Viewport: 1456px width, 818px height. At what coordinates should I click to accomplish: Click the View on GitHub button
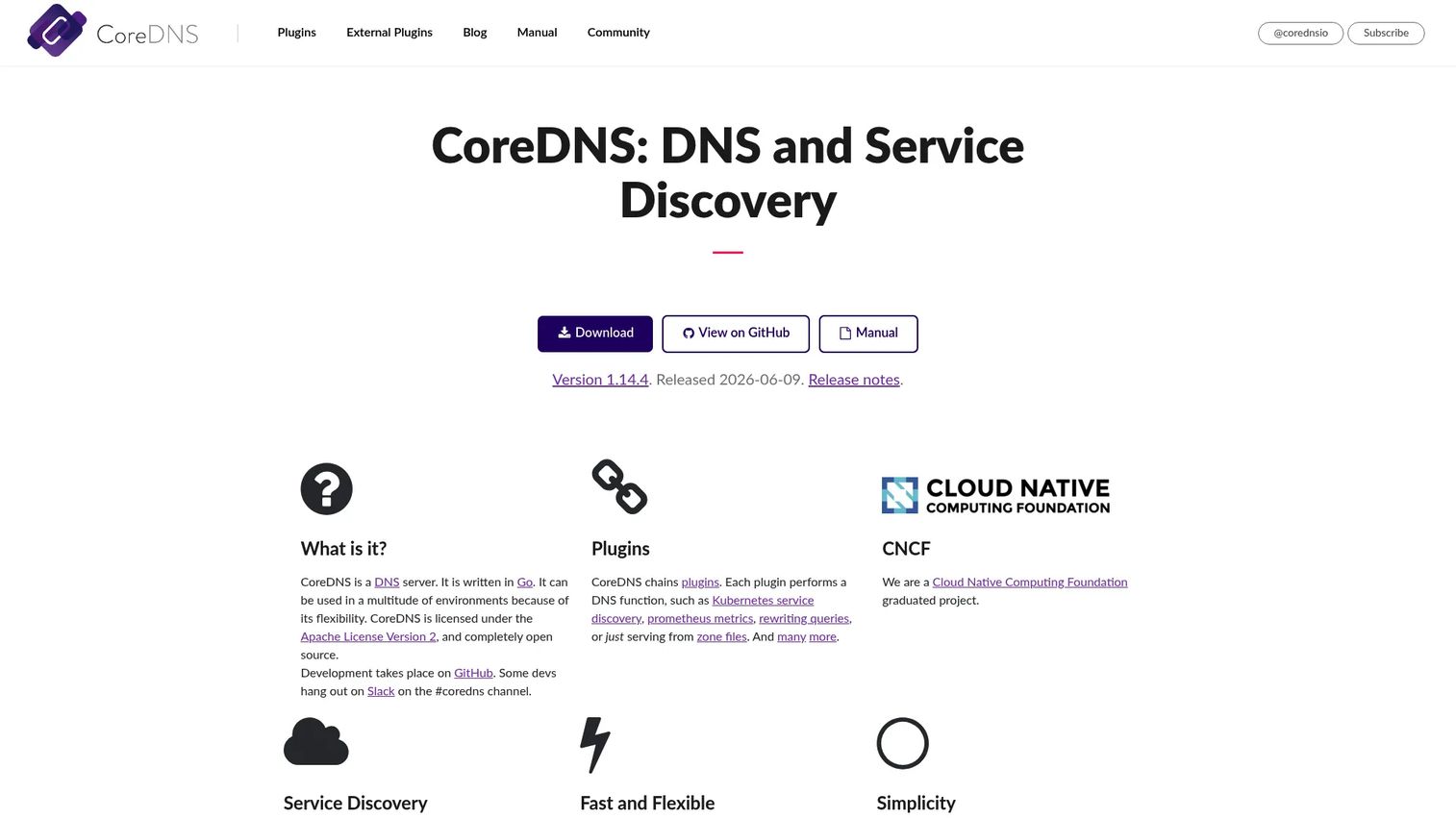tap(736, 334)
